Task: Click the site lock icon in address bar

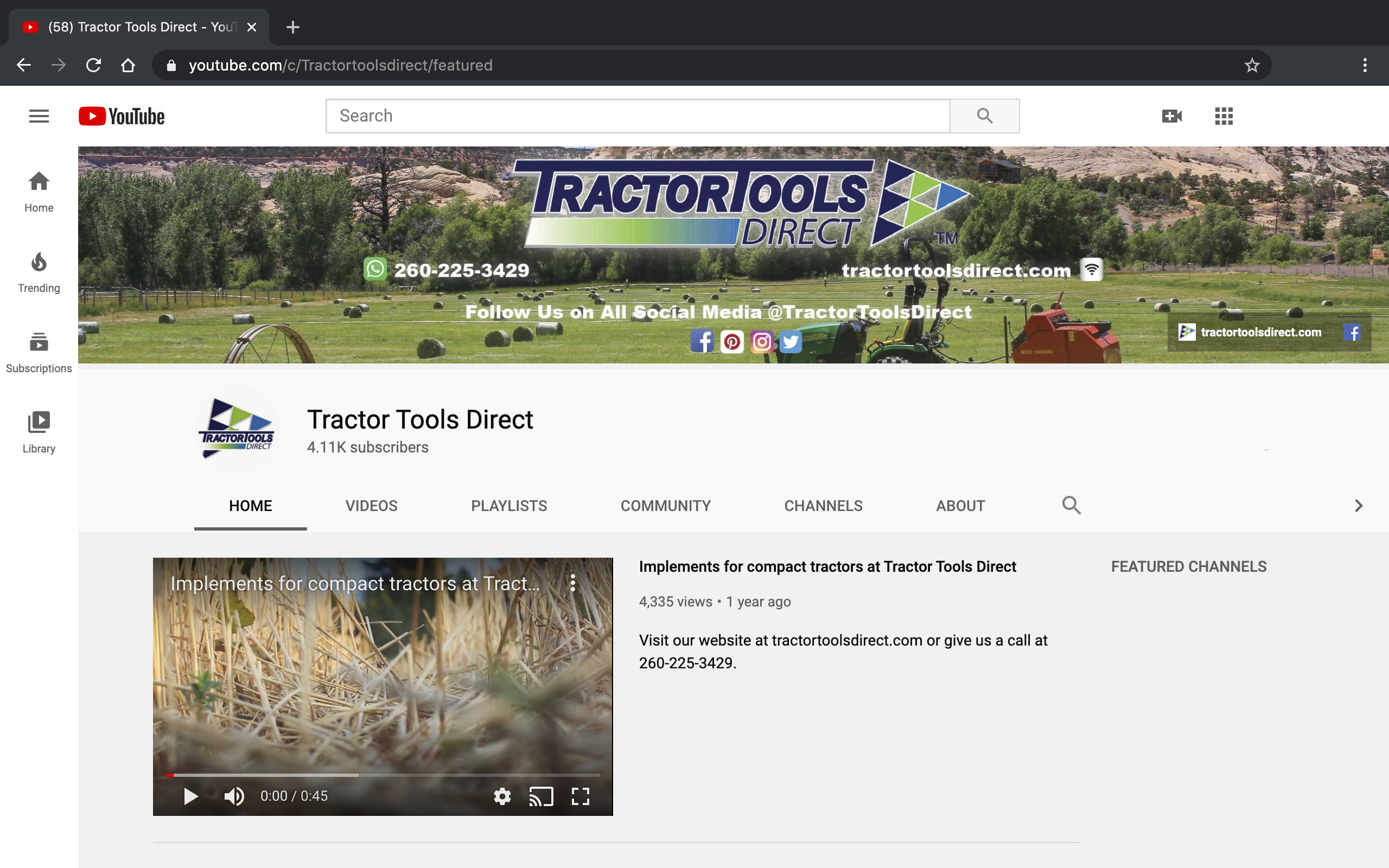Action: (171, 66)
